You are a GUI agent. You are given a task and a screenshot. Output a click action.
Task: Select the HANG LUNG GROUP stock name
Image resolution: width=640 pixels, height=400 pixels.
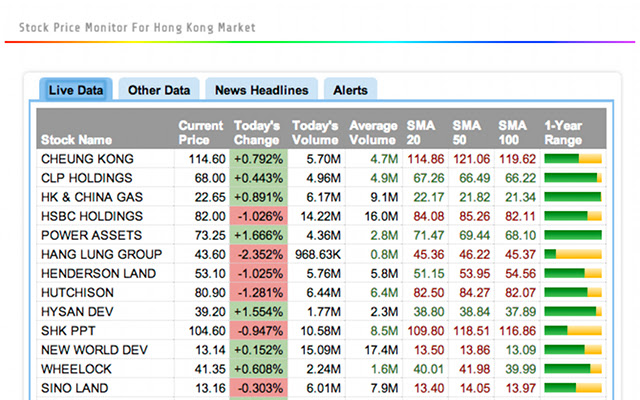click(x=101, y=254)
